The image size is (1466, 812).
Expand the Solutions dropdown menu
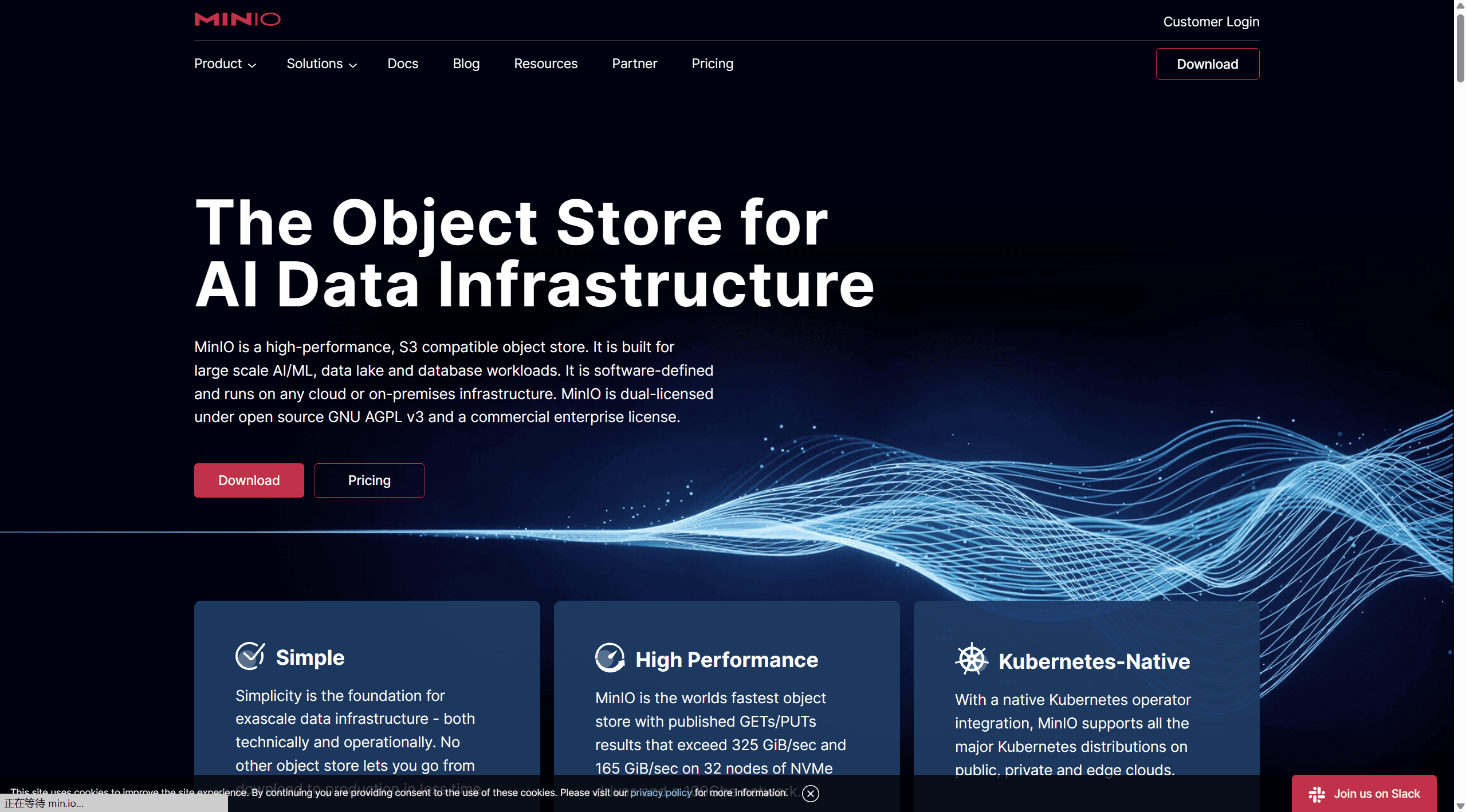tap(320, 63)
